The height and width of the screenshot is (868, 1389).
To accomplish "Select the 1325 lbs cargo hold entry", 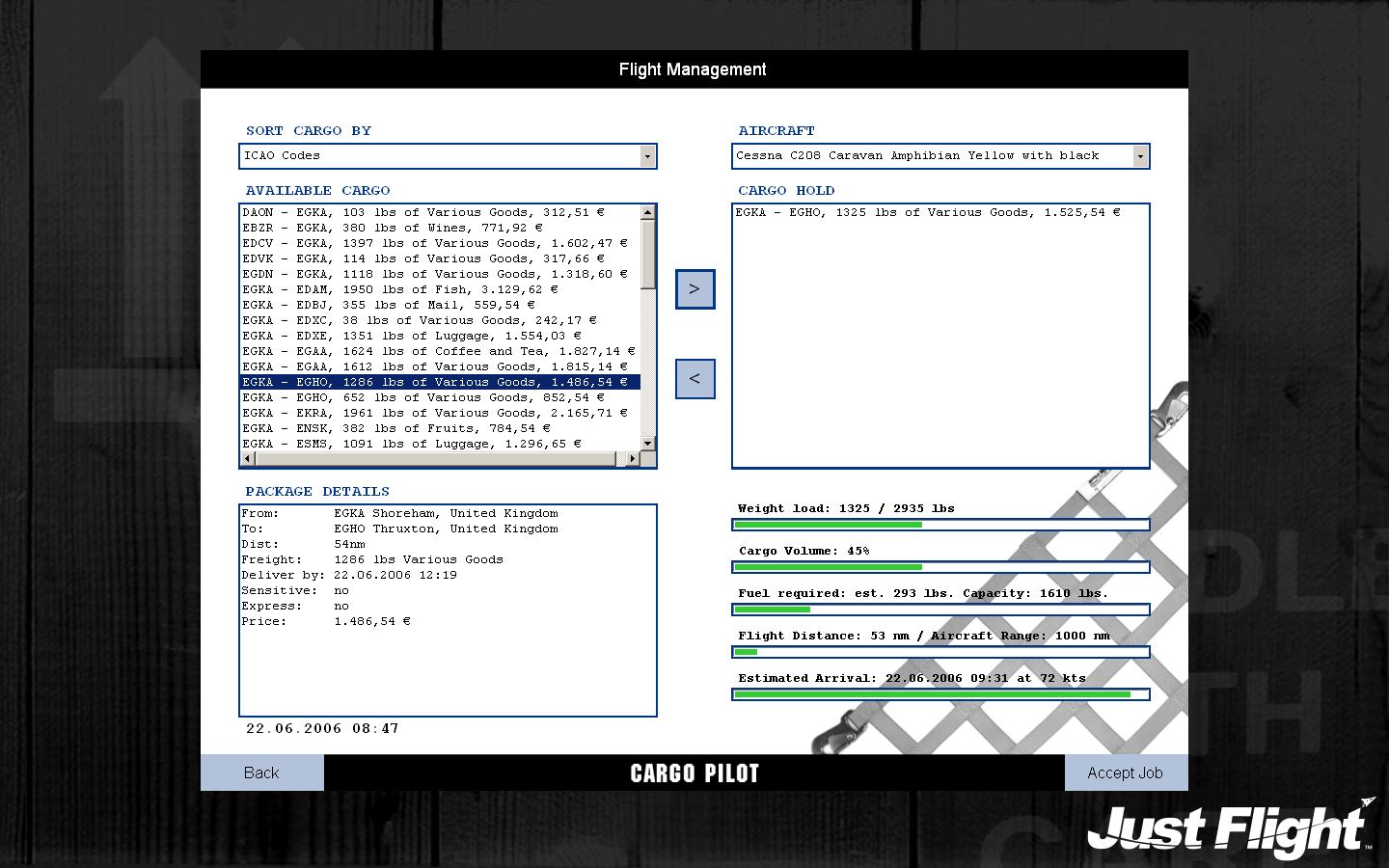I will pyautogui.click(x=940, y=212).
